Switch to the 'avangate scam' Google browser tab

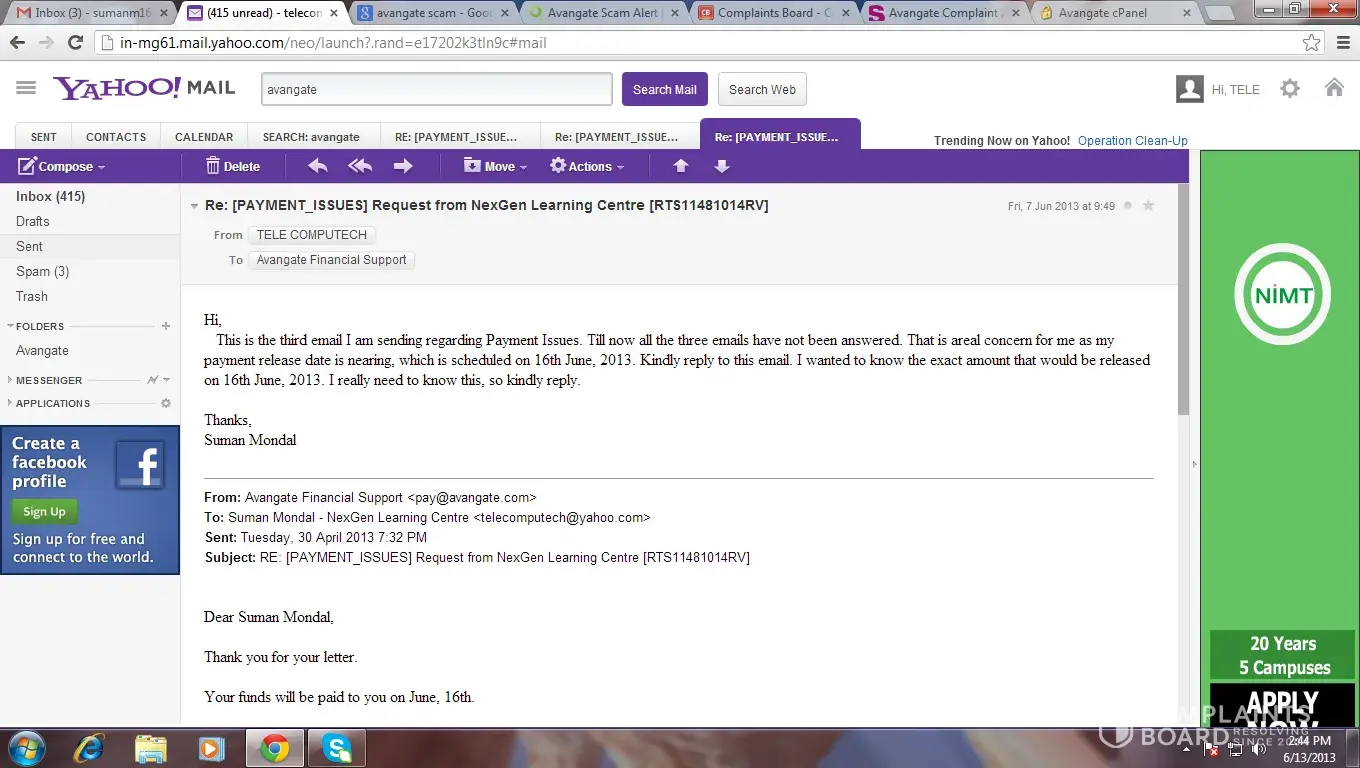[432, 13]
